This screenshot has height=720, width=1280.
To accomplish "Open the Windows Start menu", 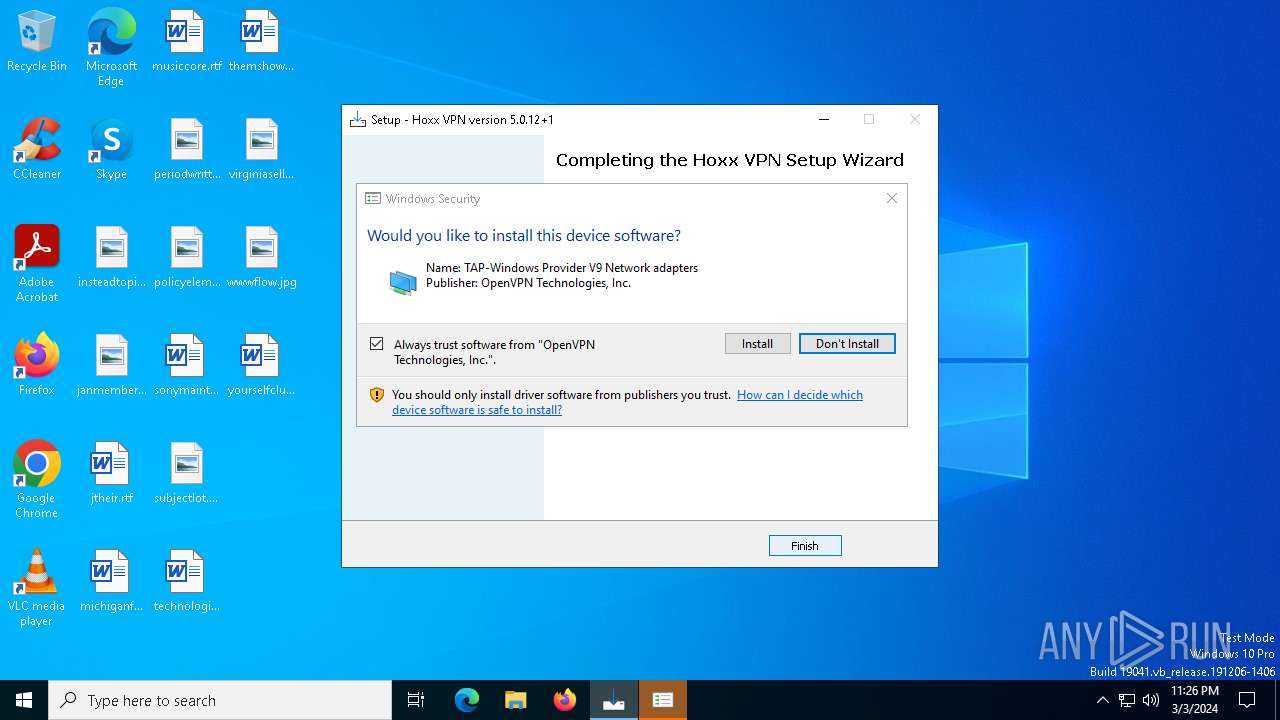I will (x=24, y=700).
